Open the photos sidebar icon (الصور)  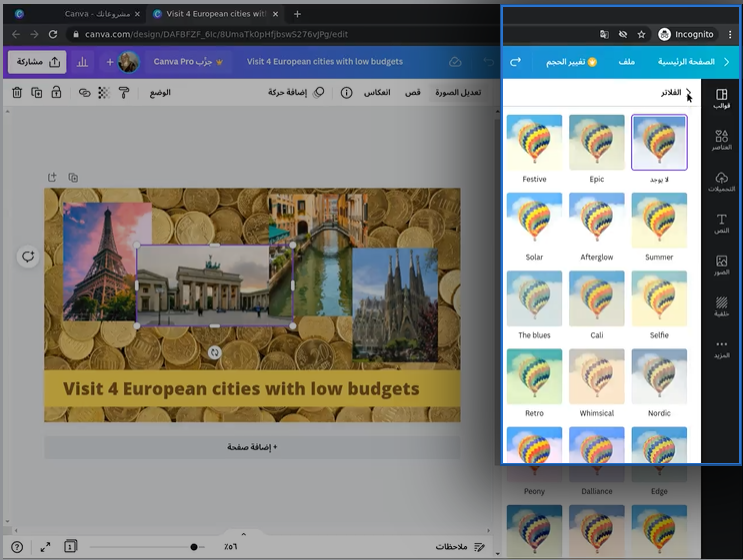pos(721,265)
